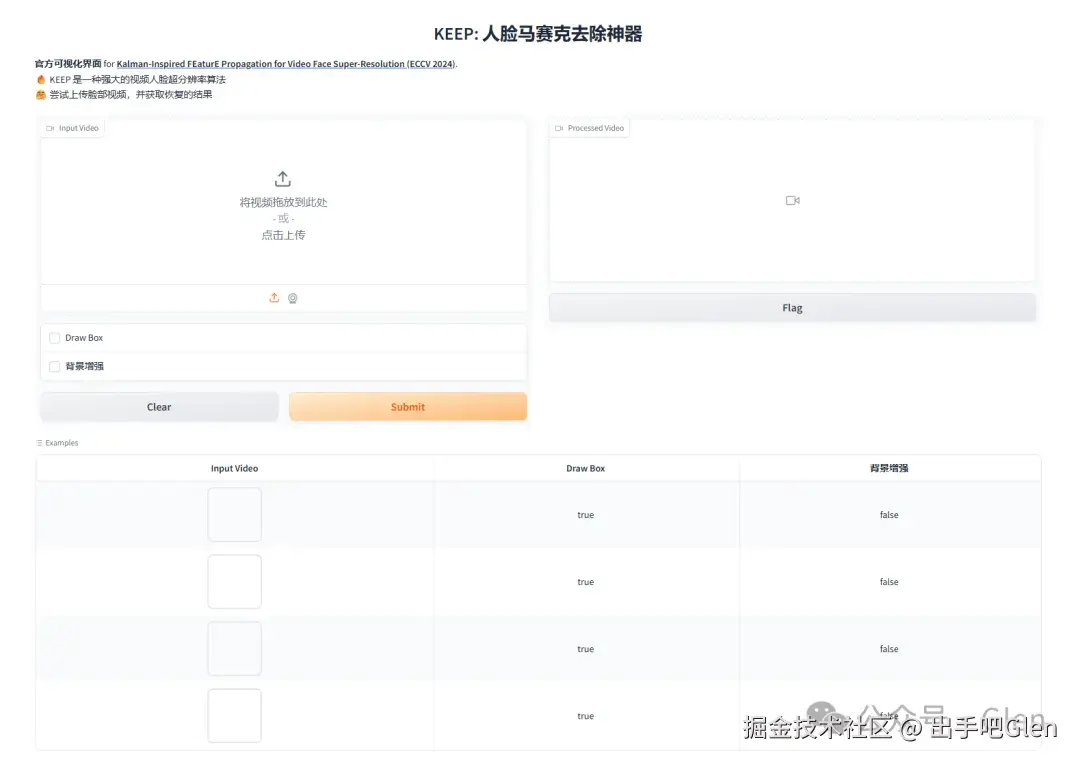Click the Input Video column header in Examples
The height and width of the screenshot is (763, 1080).
click(234, 468)
